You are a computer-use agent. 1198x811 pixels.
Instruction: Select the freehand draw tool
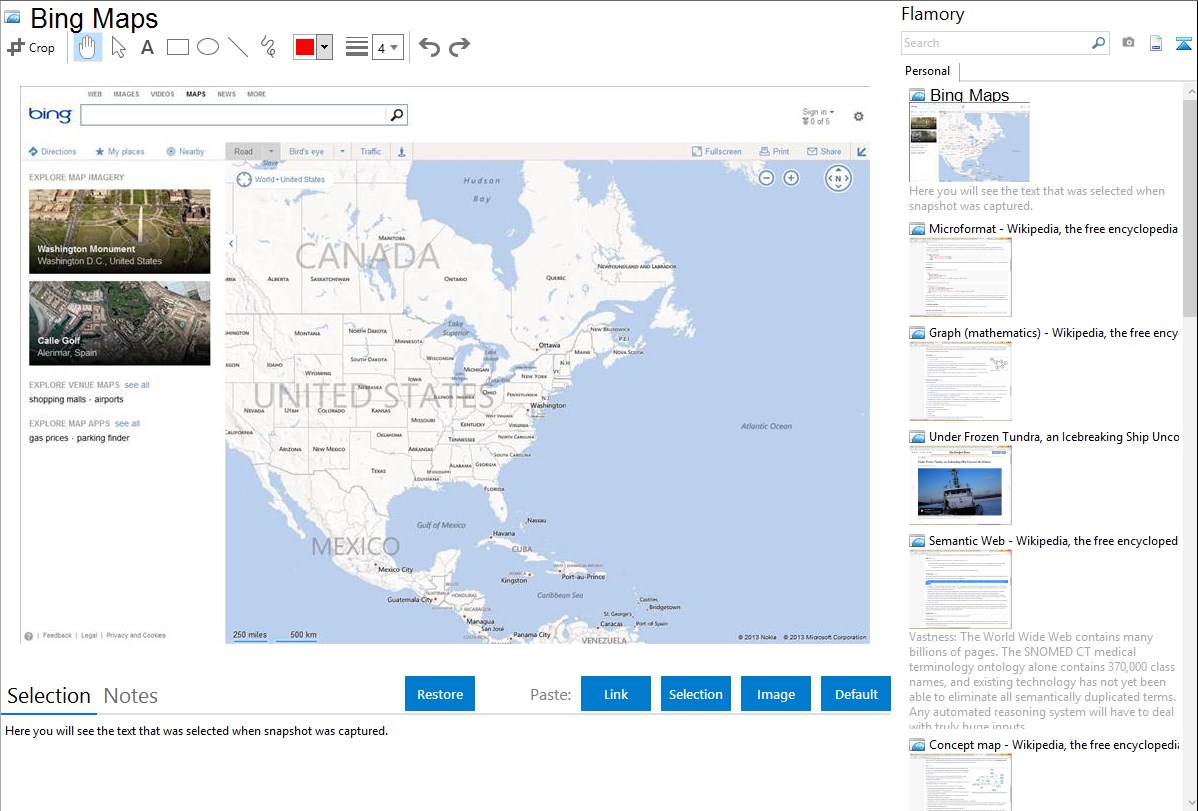pos(268,47)
